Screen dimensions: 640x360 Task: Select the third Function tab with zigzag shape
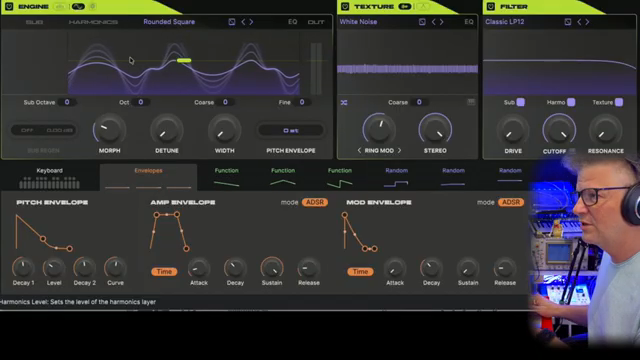click(340, 178)
